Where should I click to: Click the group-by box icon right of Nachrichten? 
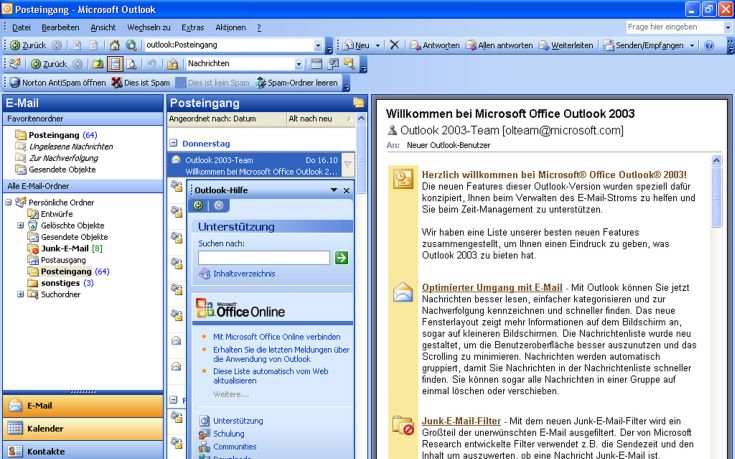point(316,63)
